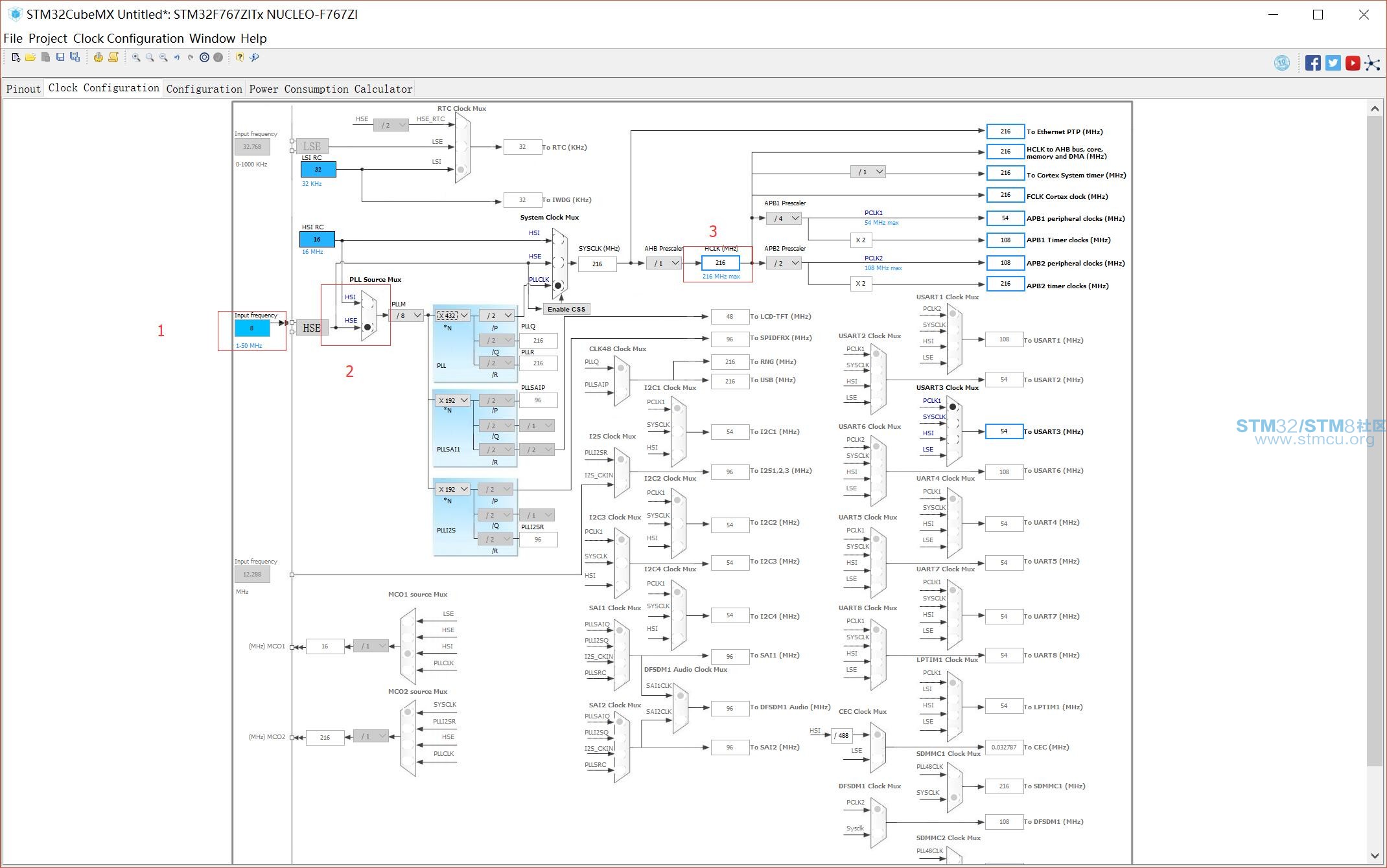Click the Enable CSS button
This screenshot has height=868, width=1387.
(x=566, y=309)
